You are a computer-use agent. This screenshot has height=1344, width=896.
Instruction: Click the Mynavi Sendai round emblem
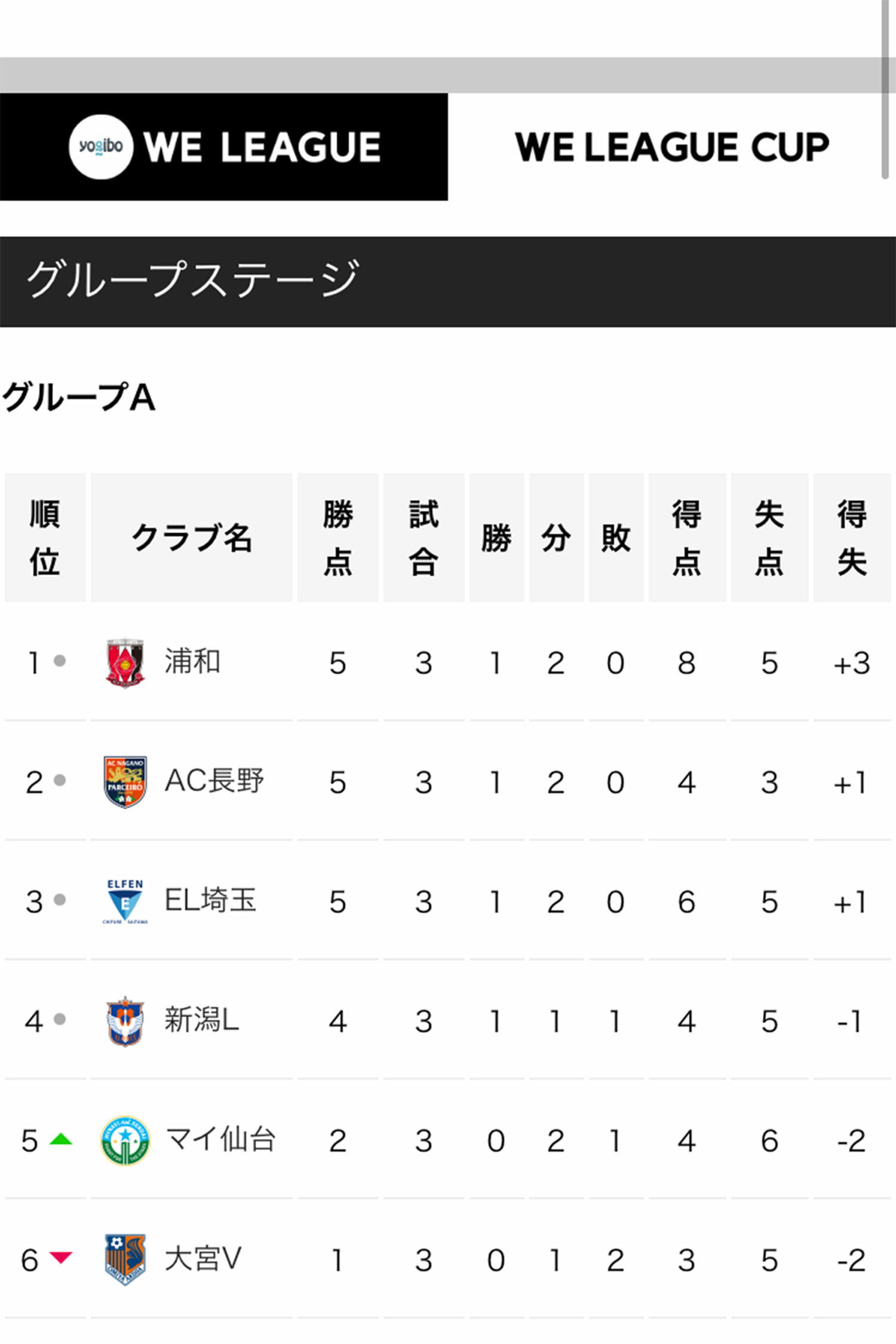click(125, 1140)
